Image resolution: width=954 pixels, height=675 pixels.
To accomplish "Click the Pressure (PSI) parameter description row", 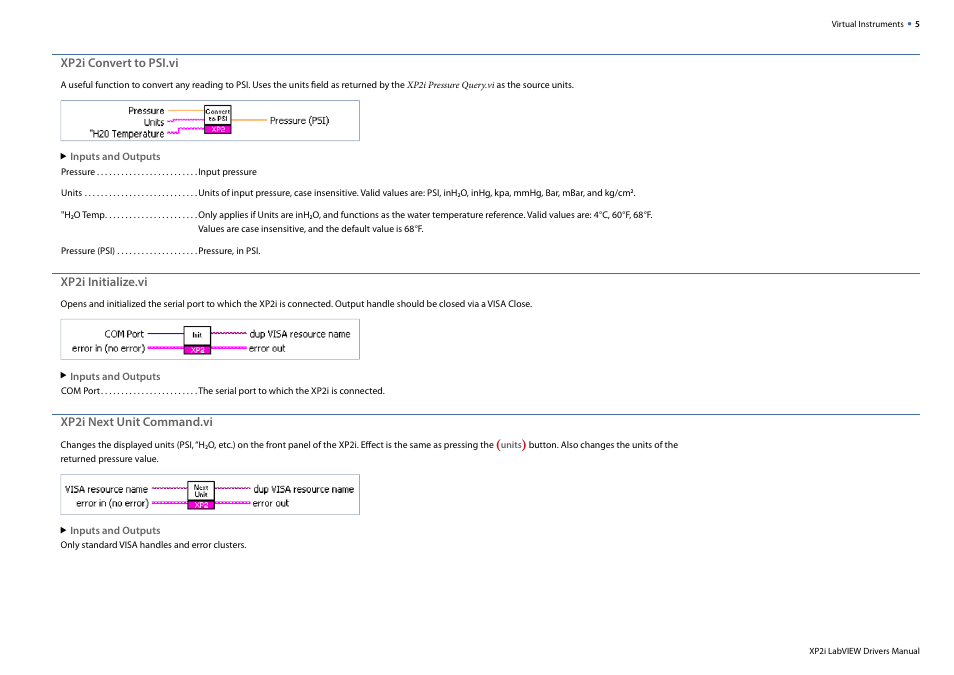I will click(161, 251).
